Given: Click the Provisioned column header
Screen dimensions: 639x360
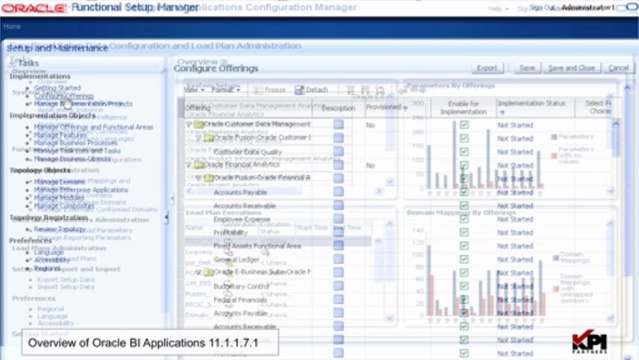Looking at the screenshot, I should click(x=383, y=107).
